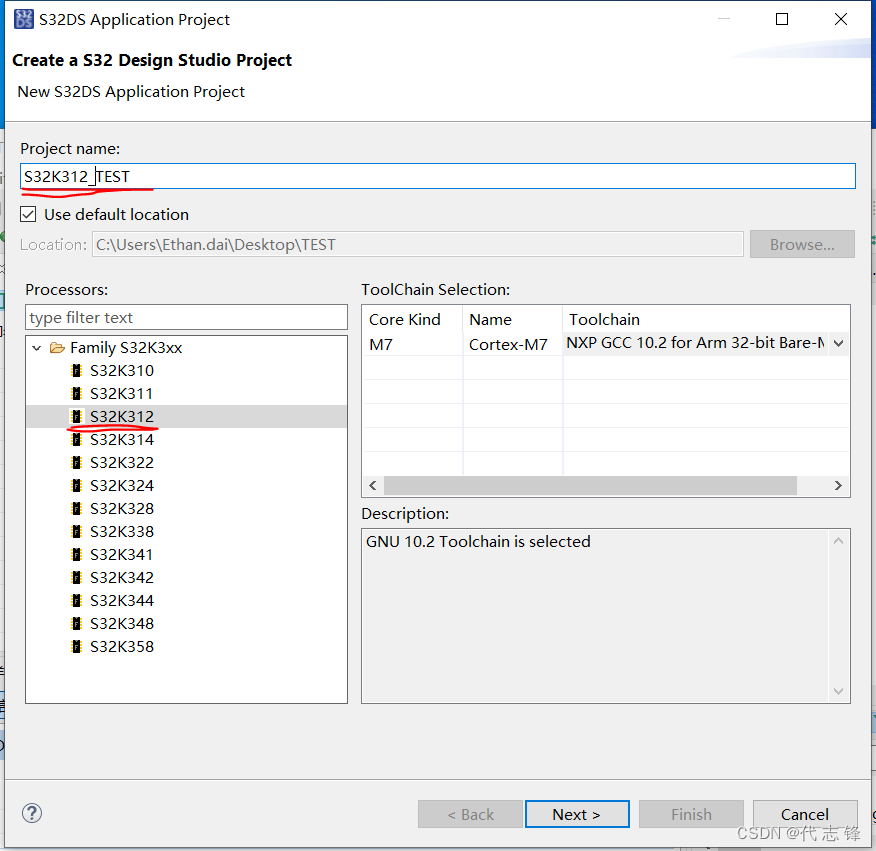Viewport: 876px width, 851px height.
Task: Select S32K322 processor label
Action: click(x=122, y=463)
